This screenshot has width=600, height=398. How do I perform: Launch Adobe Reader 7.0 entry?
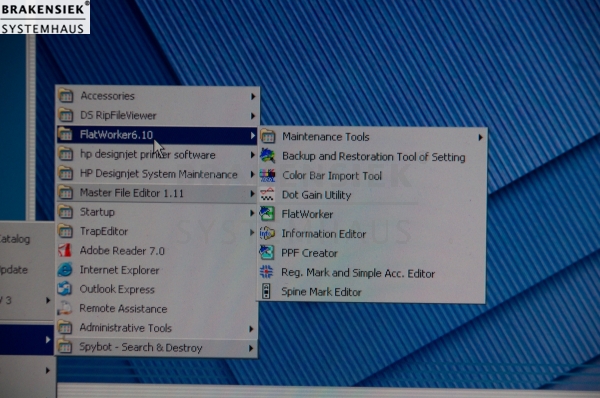click(x=157, y=251)
